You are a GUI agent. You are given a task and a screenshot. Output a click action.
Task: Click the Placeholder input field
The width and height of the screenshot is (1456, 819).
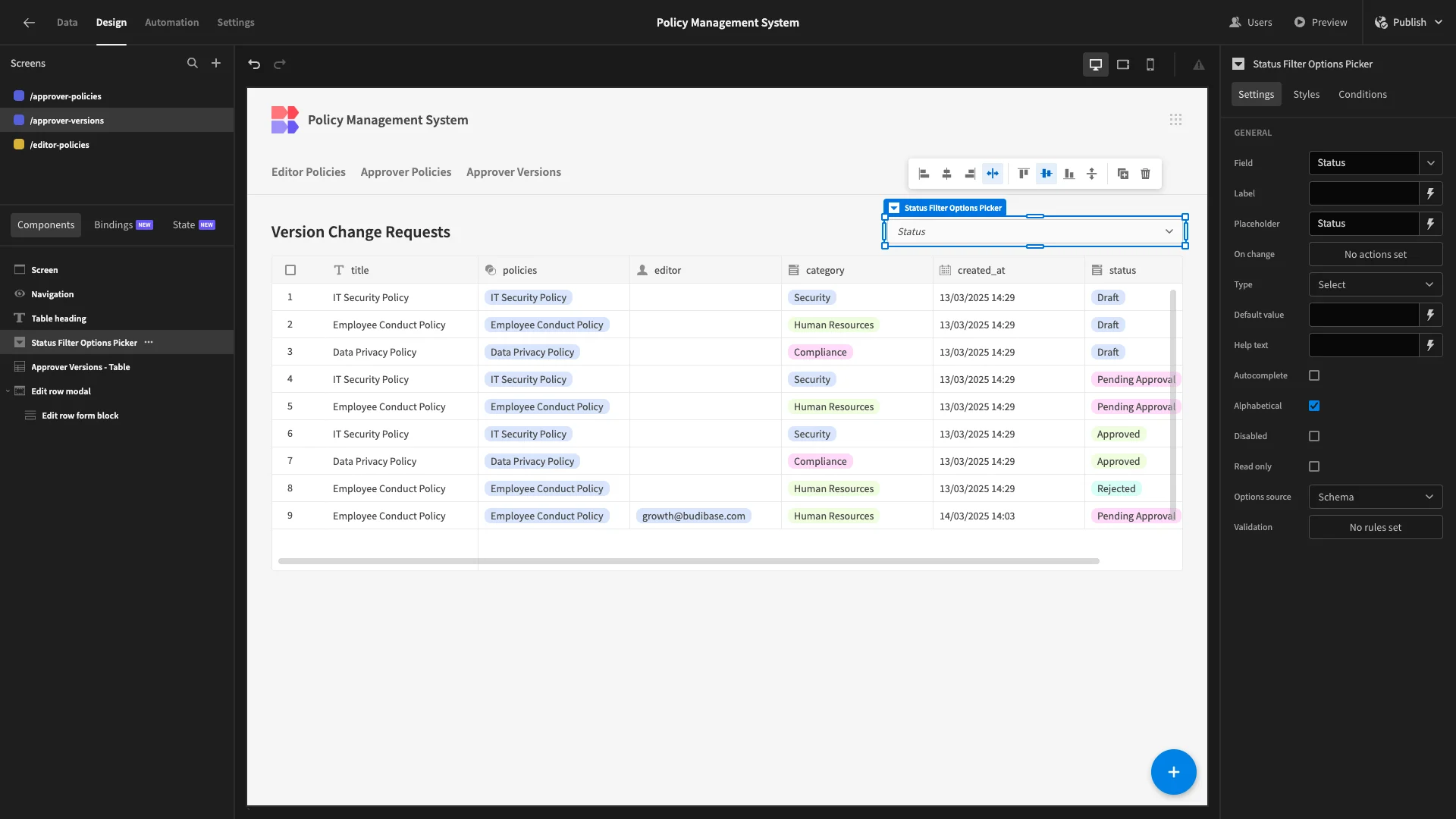click(x=1363, y=224)
